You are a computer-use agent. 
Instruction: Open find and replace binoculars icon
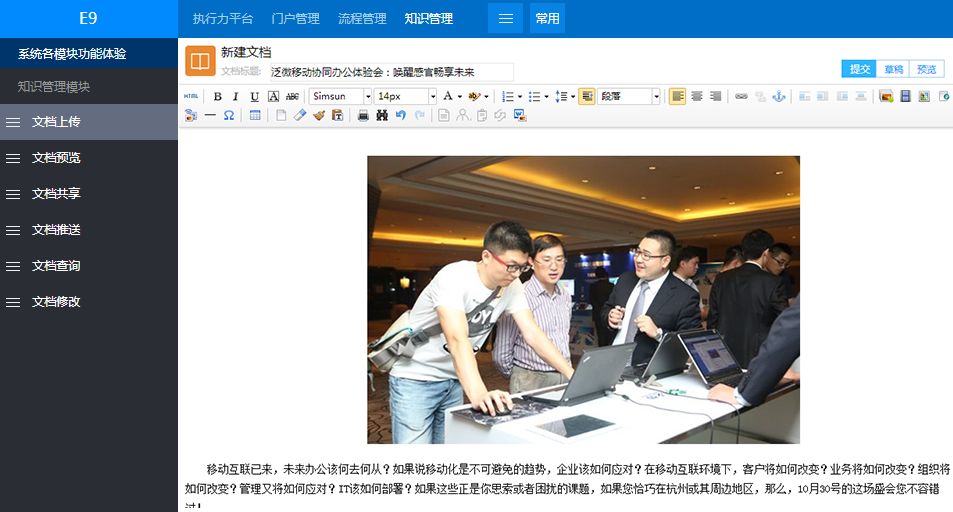pos(381,116)
